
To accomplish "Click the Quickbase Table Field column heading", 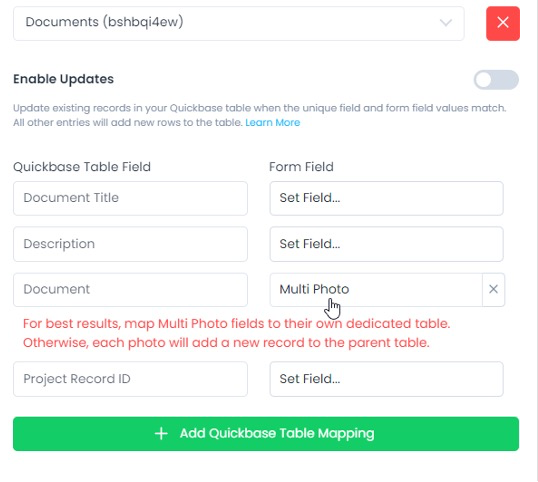I will 82,167.
